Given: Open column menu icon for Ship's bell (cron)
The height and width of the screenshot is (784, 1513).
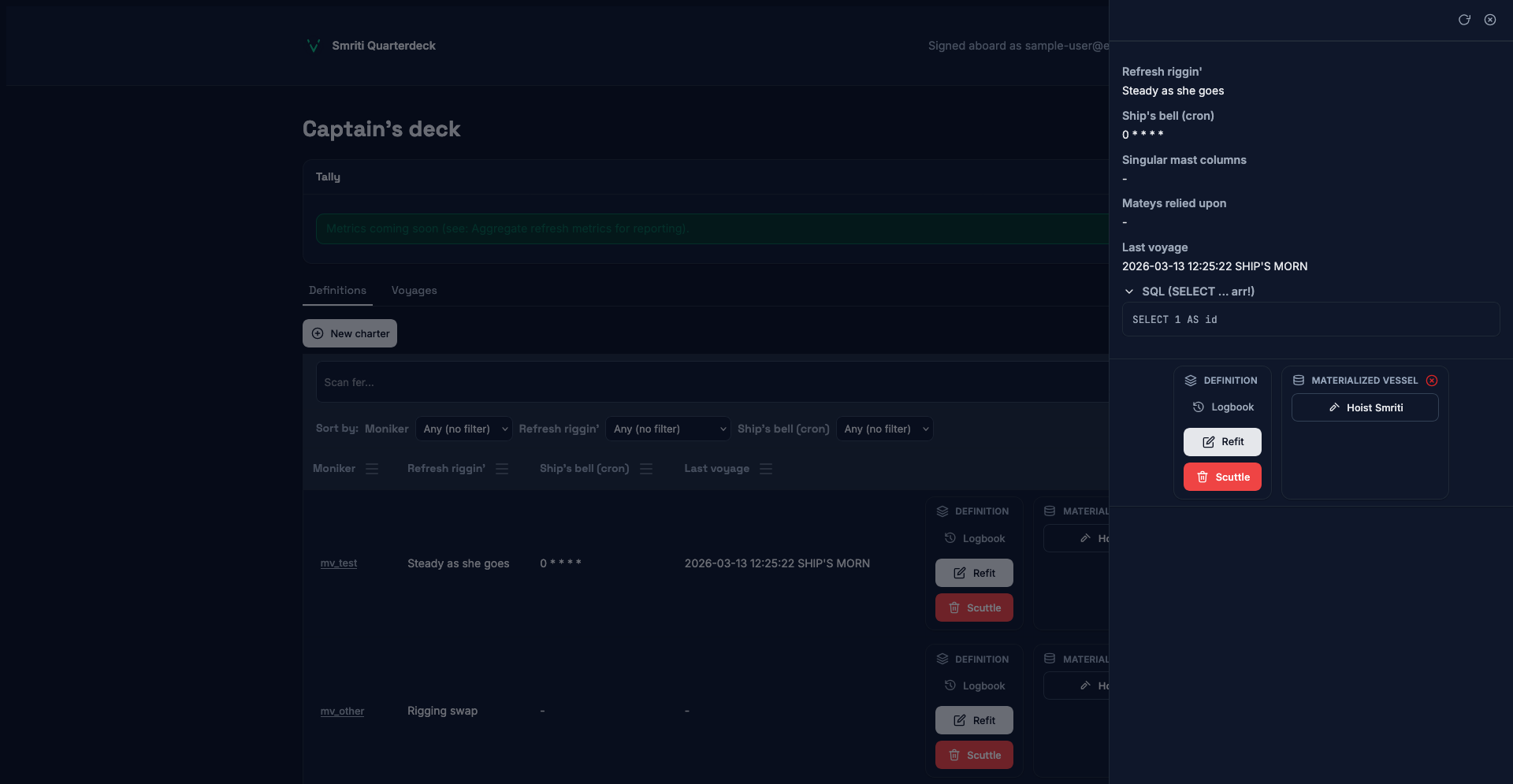Looking at the screenshot, I should [x=646, y=469].
